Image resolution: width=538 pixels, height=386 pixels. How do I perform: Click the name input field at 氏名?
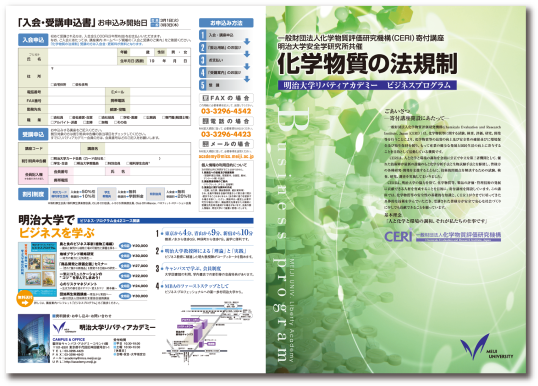pos(83,57)
